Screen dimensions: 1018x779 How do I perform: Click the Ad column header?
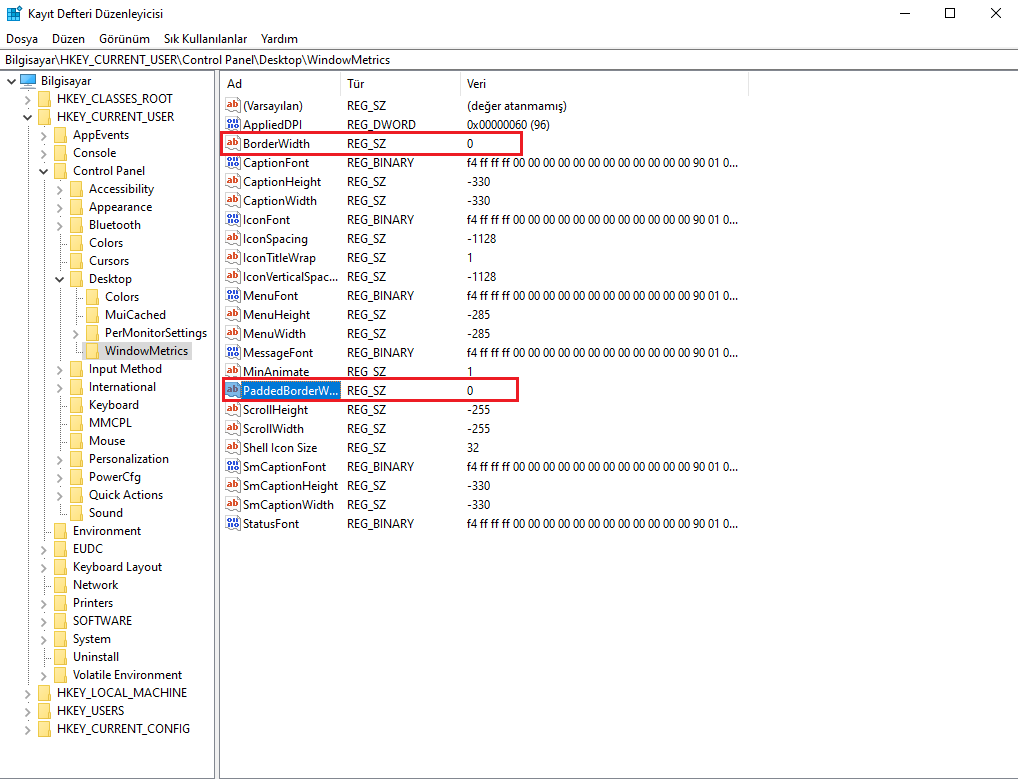click(280, 84)
